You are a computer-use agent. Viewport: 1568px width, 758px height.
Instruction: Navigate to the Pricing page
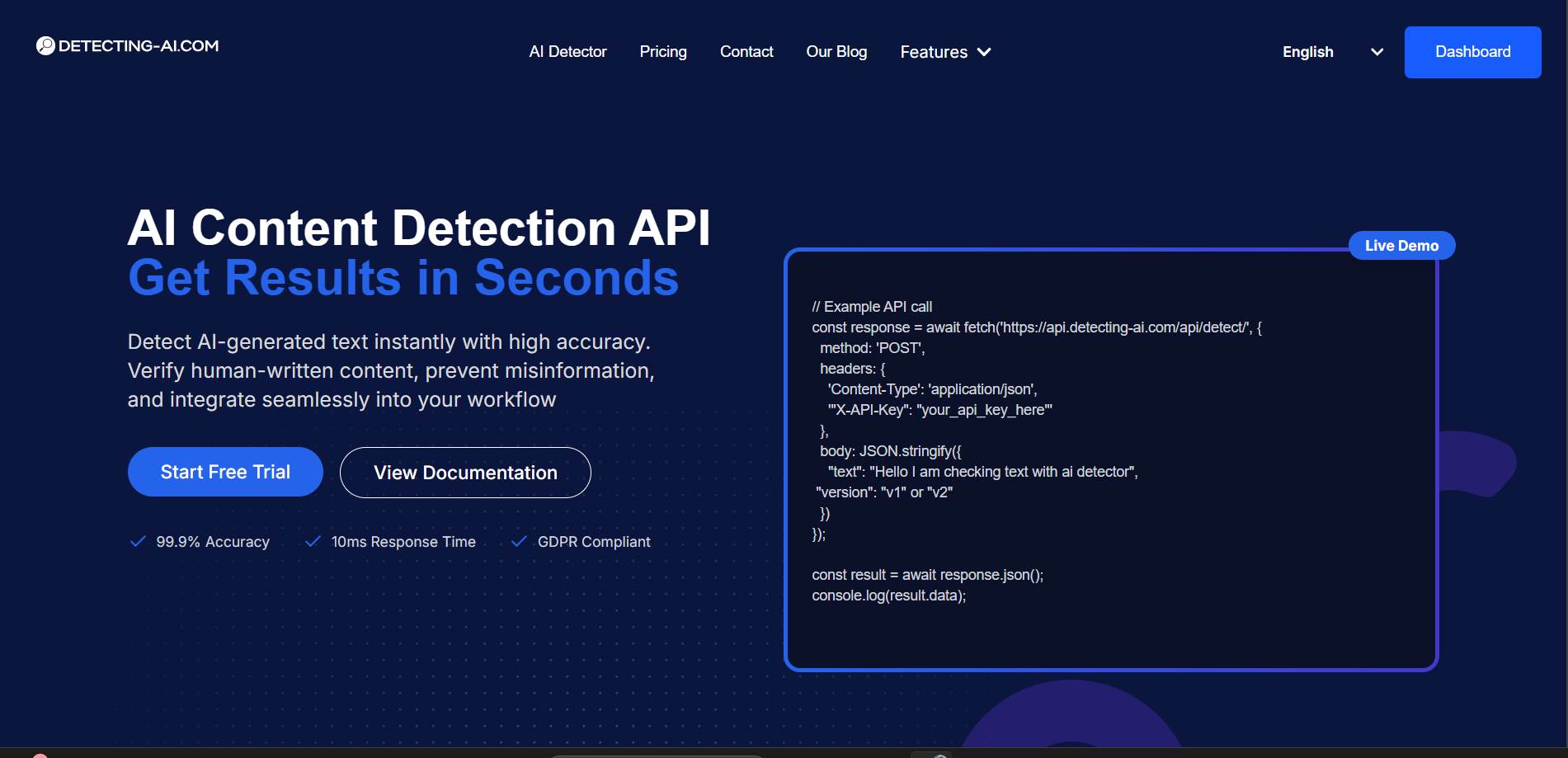[x=663, y=51]
